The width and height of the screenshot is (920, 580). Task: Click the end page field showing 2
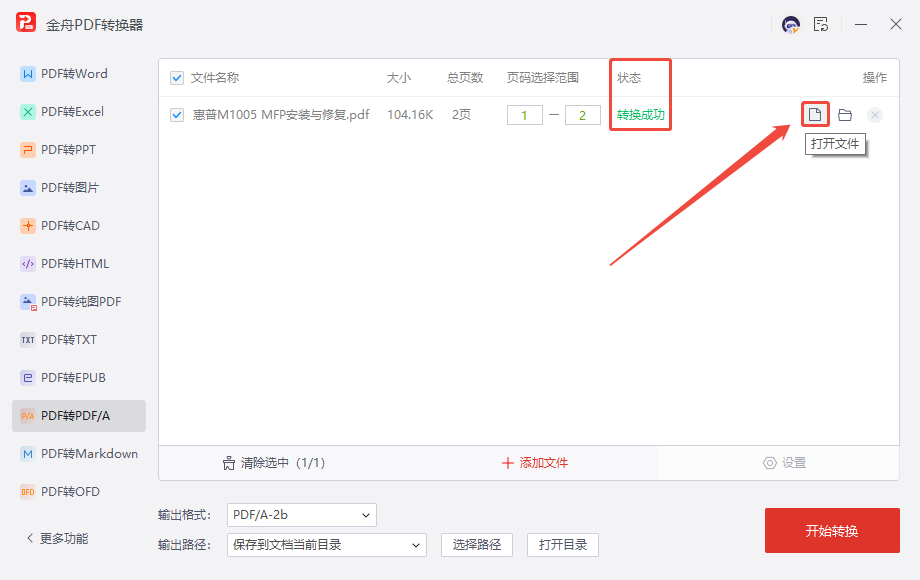[583, 115]
